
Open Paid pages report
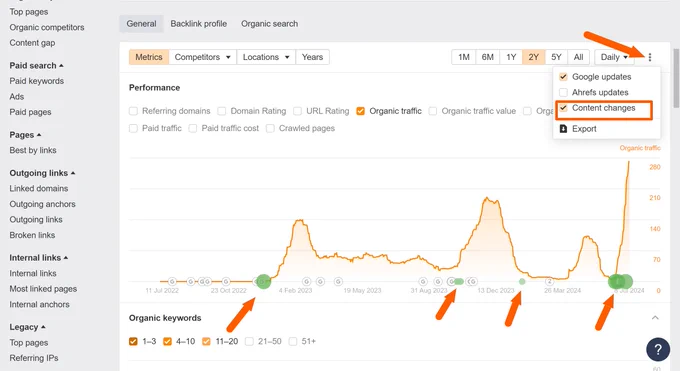(30, 112)
